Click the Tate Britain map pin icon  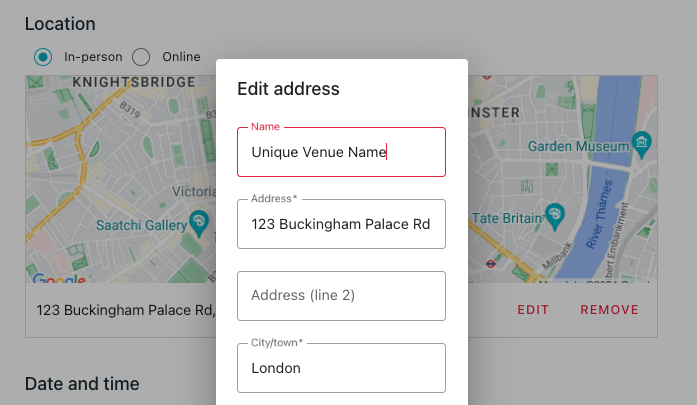(554, 216)
